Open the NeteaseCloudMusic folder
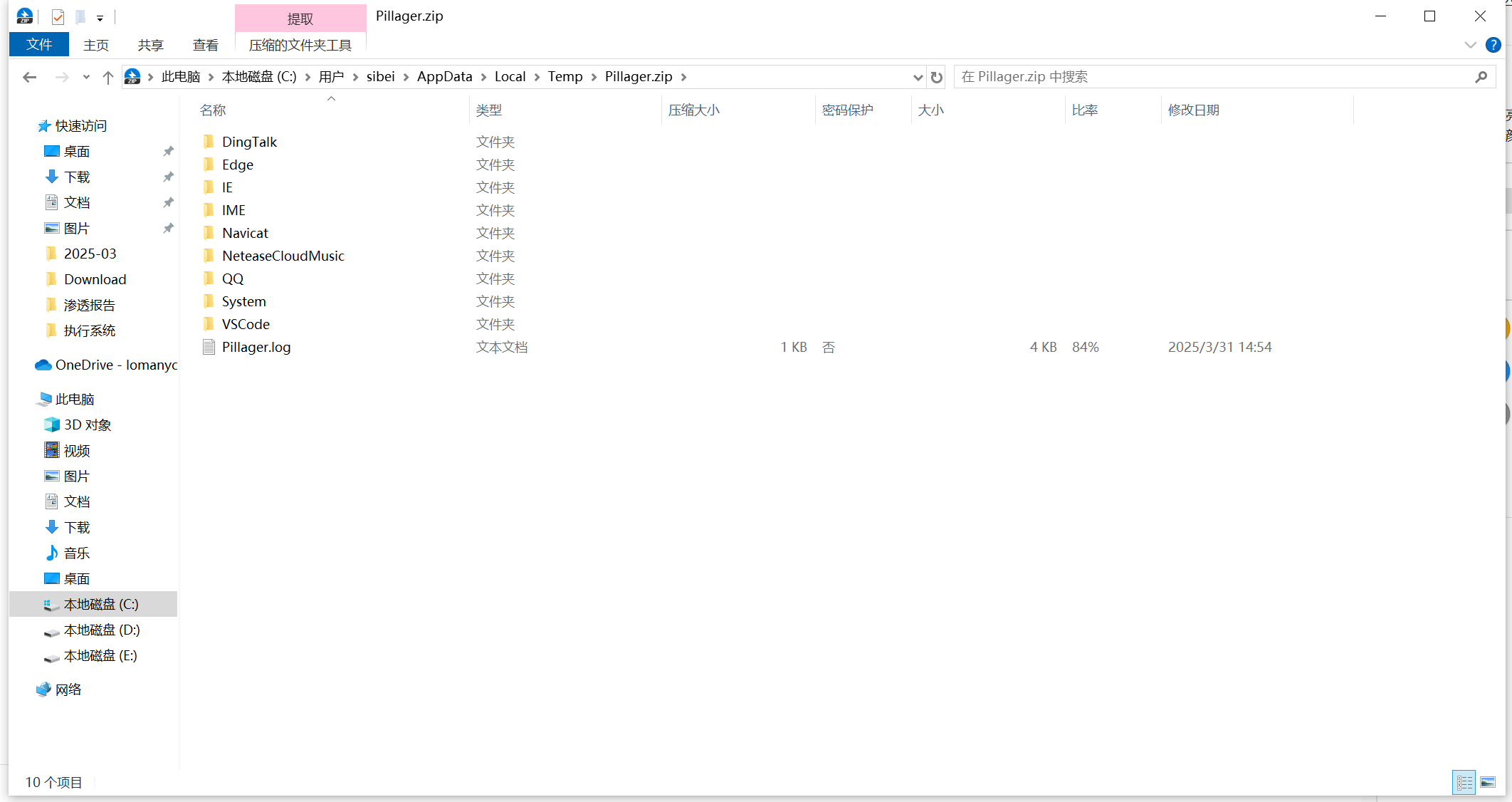Screen dimensions: 1512x802 283,256
